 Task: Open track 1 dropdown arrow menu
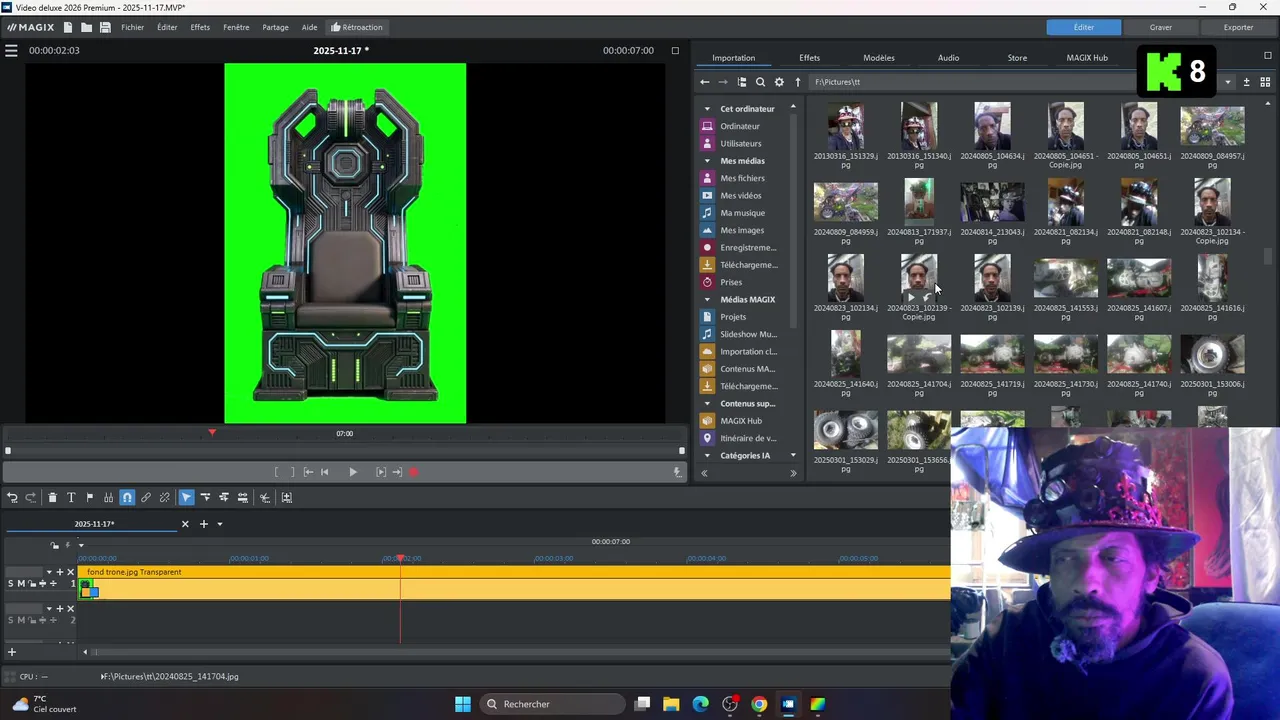49,572
